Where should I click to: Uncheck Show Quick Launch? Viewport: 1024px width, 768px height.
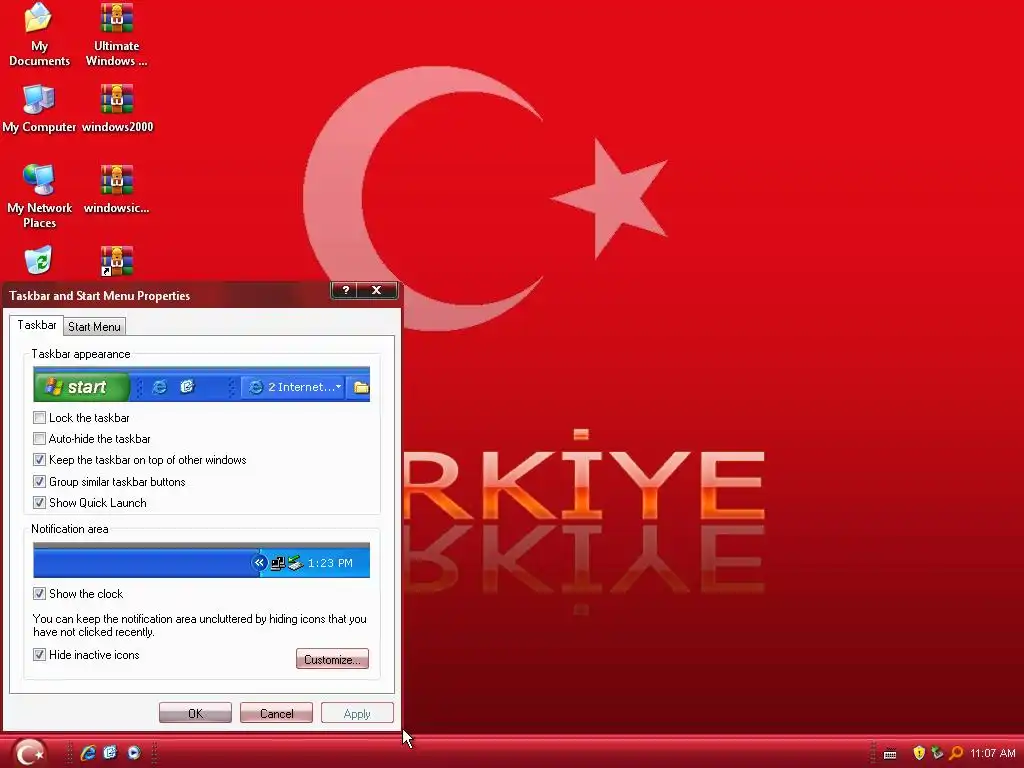tap(39, 503)
